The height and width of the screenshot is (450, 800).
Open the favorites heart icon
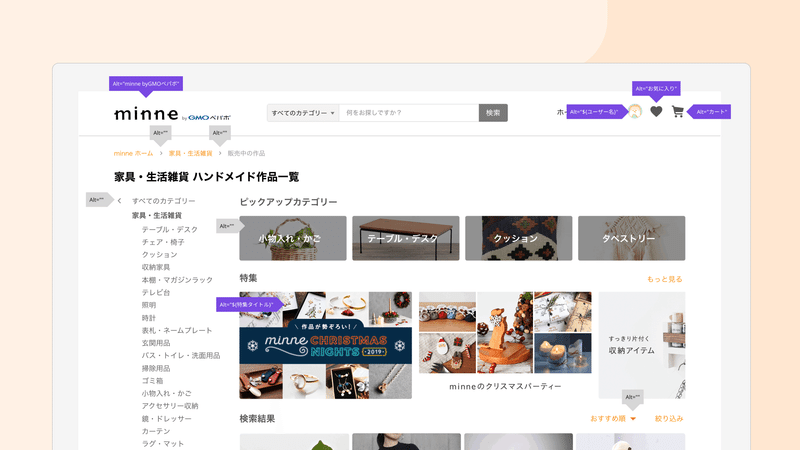point(656,111)
